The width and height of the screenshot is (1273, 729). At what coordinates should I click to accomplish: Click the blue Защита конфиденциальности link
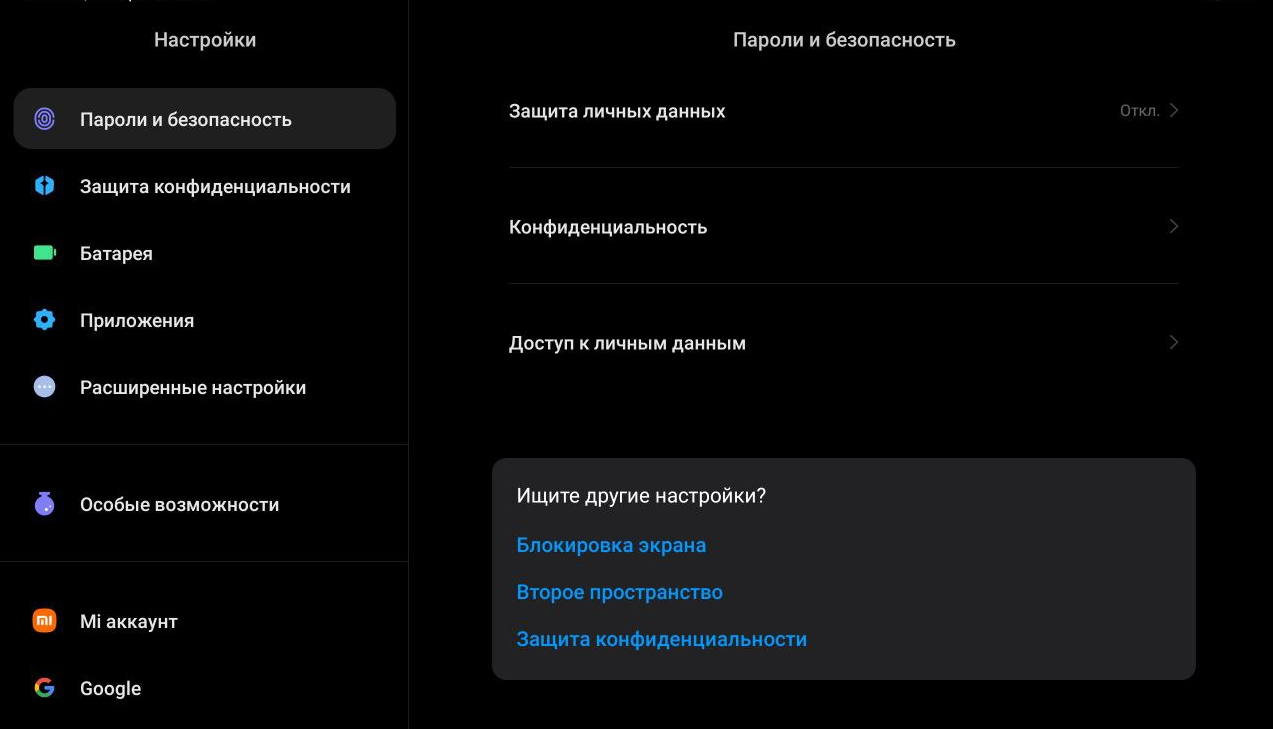pos(661,639)
